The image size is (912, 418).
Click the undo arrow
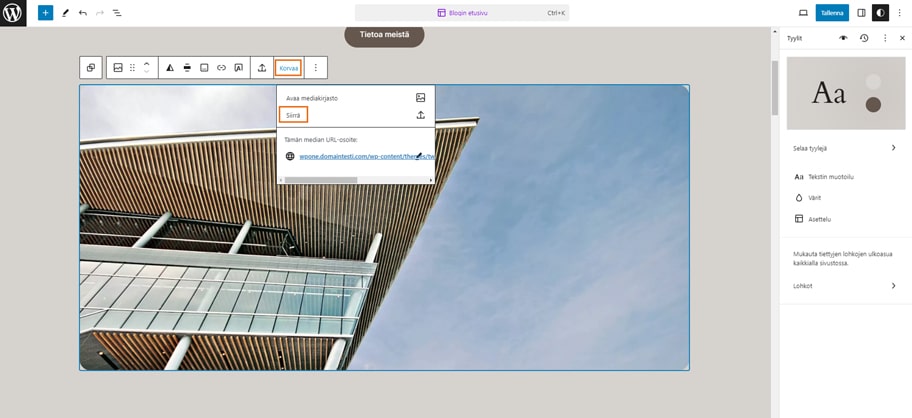pyautogui.click(x=83, y=13)
